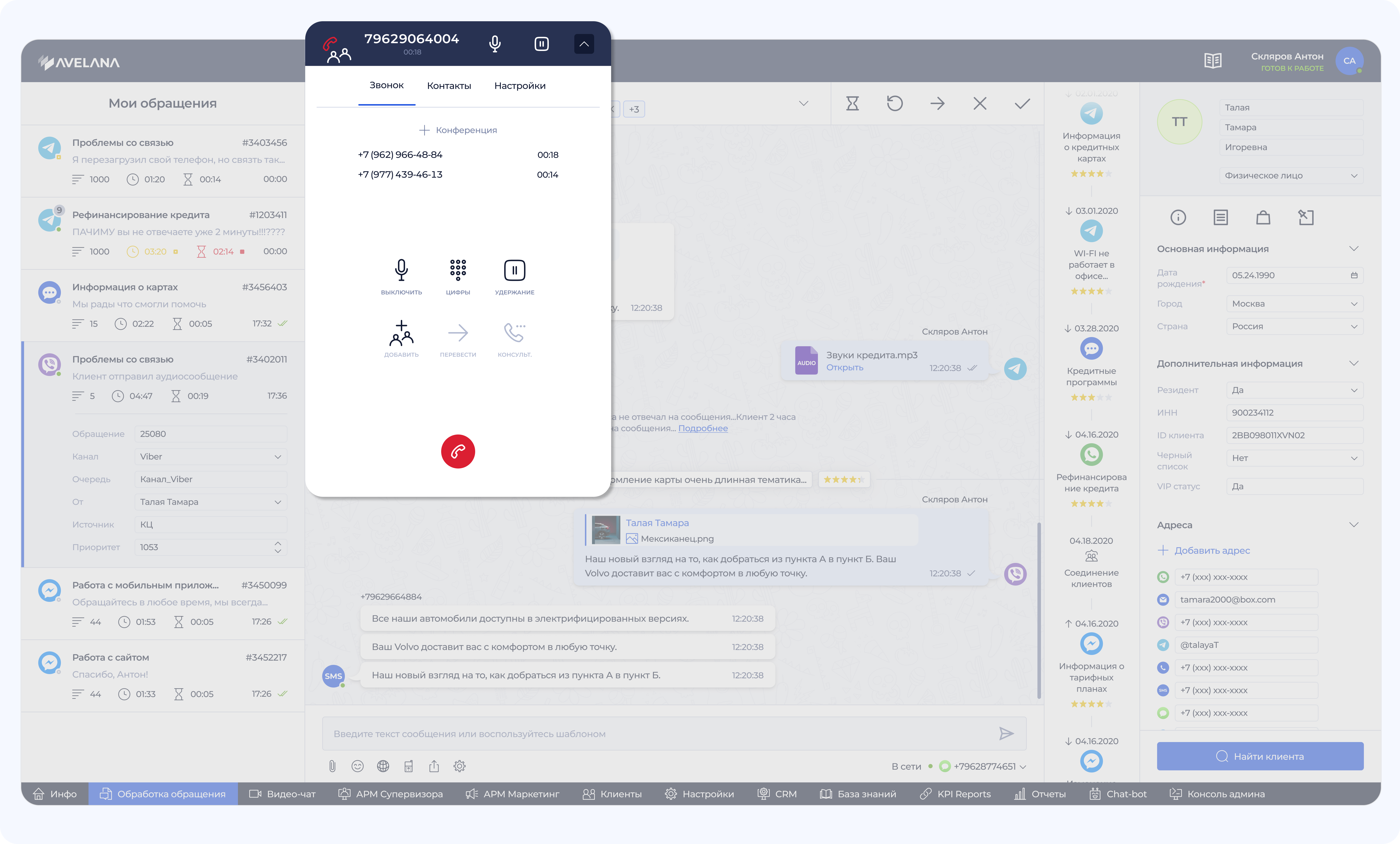The height and width of the screenshot is (844, 1400).
Task: Open client info circle tab icon
Action: coord(1178,218)
